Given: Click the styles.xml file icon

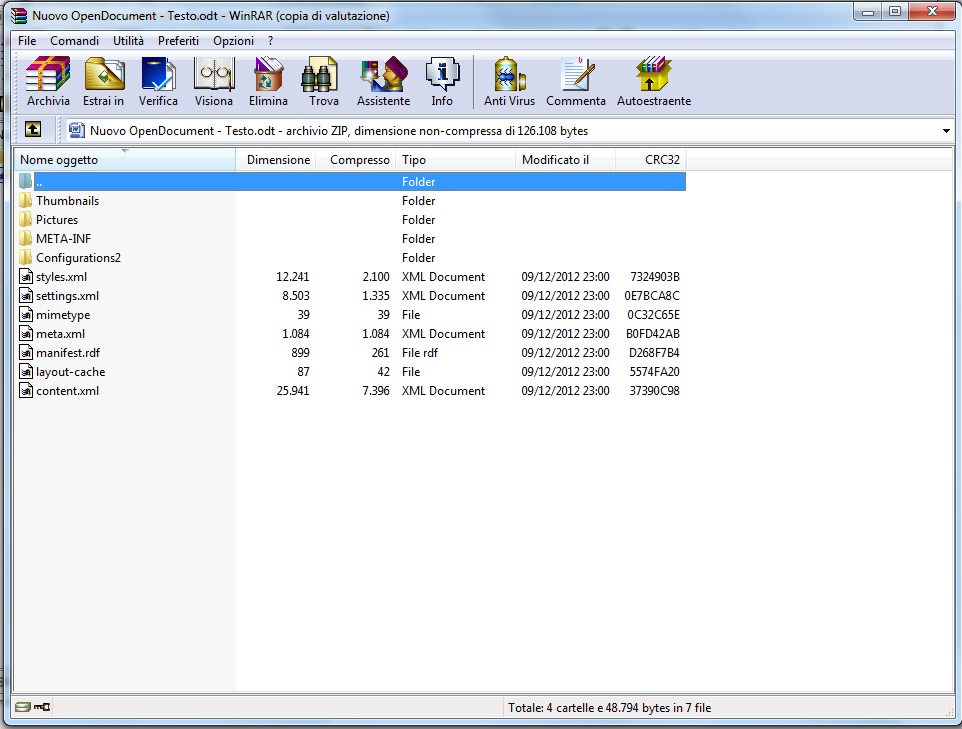Looking at the screenshot, I should pyautogui.click(x=26, y=277).
